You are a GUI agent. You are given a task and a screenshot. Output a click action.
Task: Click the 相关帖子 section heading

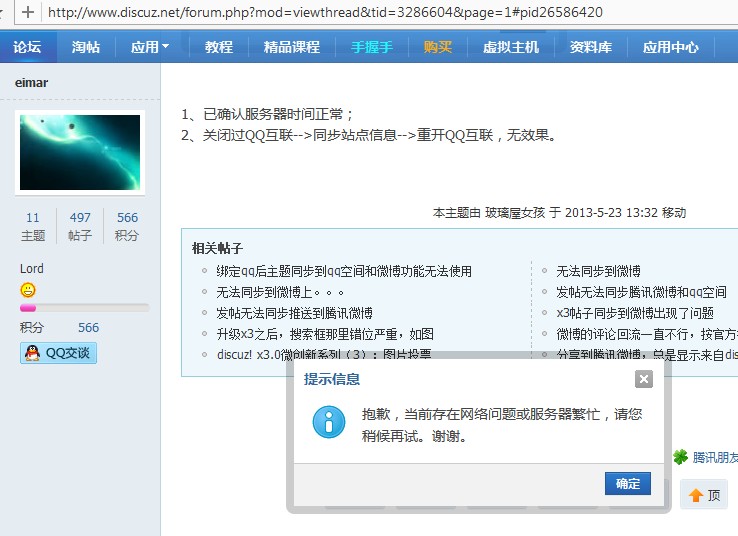click(217, 248)
